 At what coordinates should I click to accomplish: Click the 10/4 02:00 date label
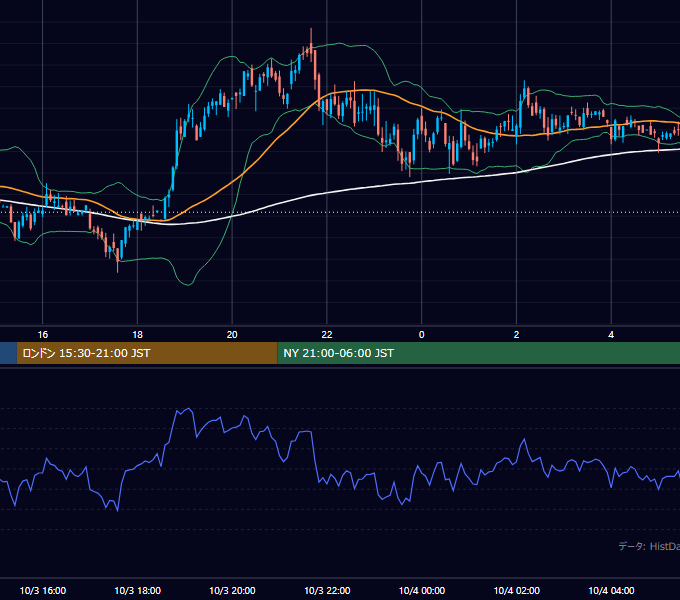(517, 590)
